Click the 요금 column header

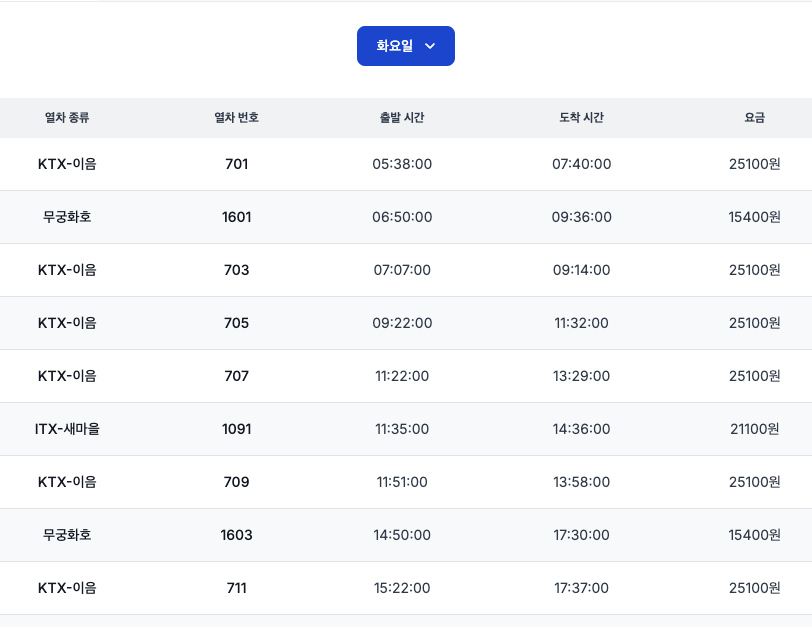point(755,118)
